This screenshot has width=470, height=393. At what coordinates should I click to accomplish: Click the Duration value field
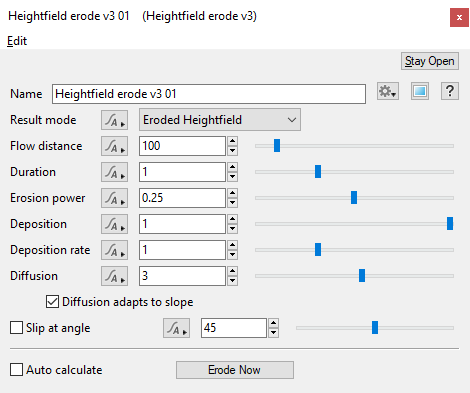pyautogui.click(x=182, y=172)
